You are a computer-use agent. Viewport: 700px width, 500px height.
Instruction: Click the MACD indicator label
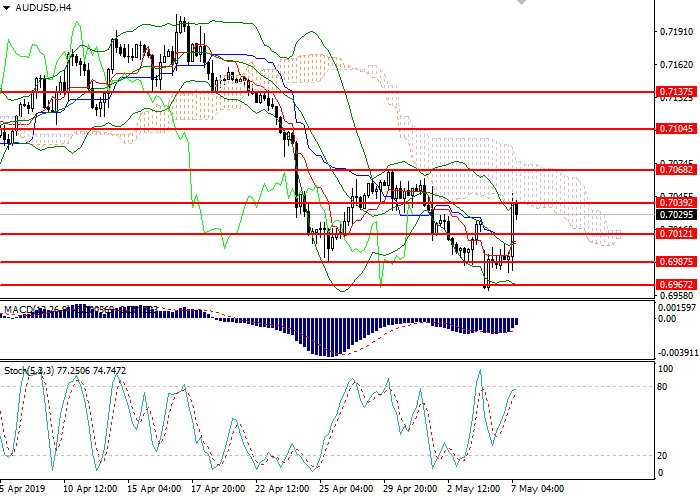point(20,310)
